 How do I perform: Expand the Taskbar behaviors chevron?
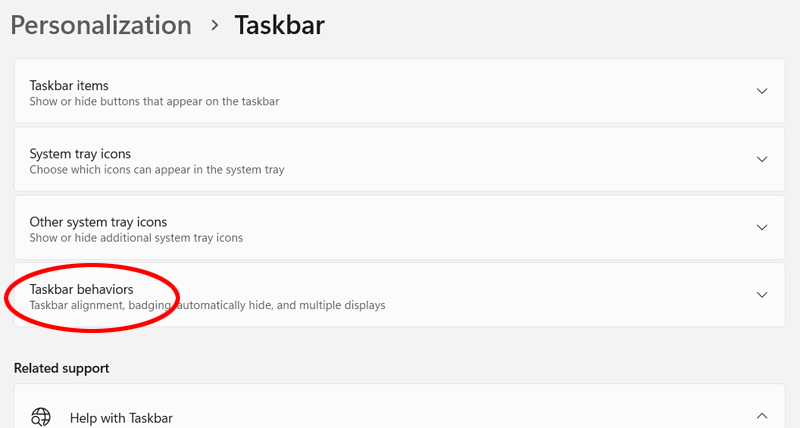click(762, 295)
